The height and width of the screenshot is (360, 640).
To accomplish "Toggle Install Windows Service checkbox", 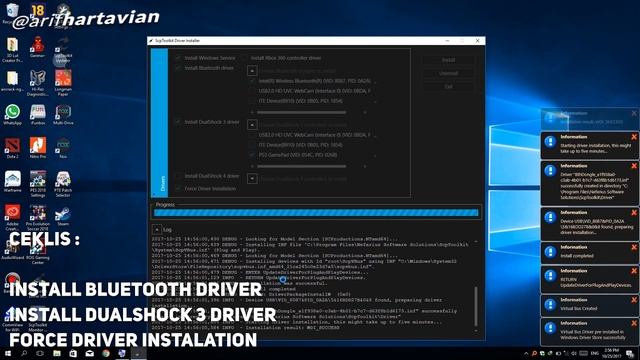I will click(178, 58).
